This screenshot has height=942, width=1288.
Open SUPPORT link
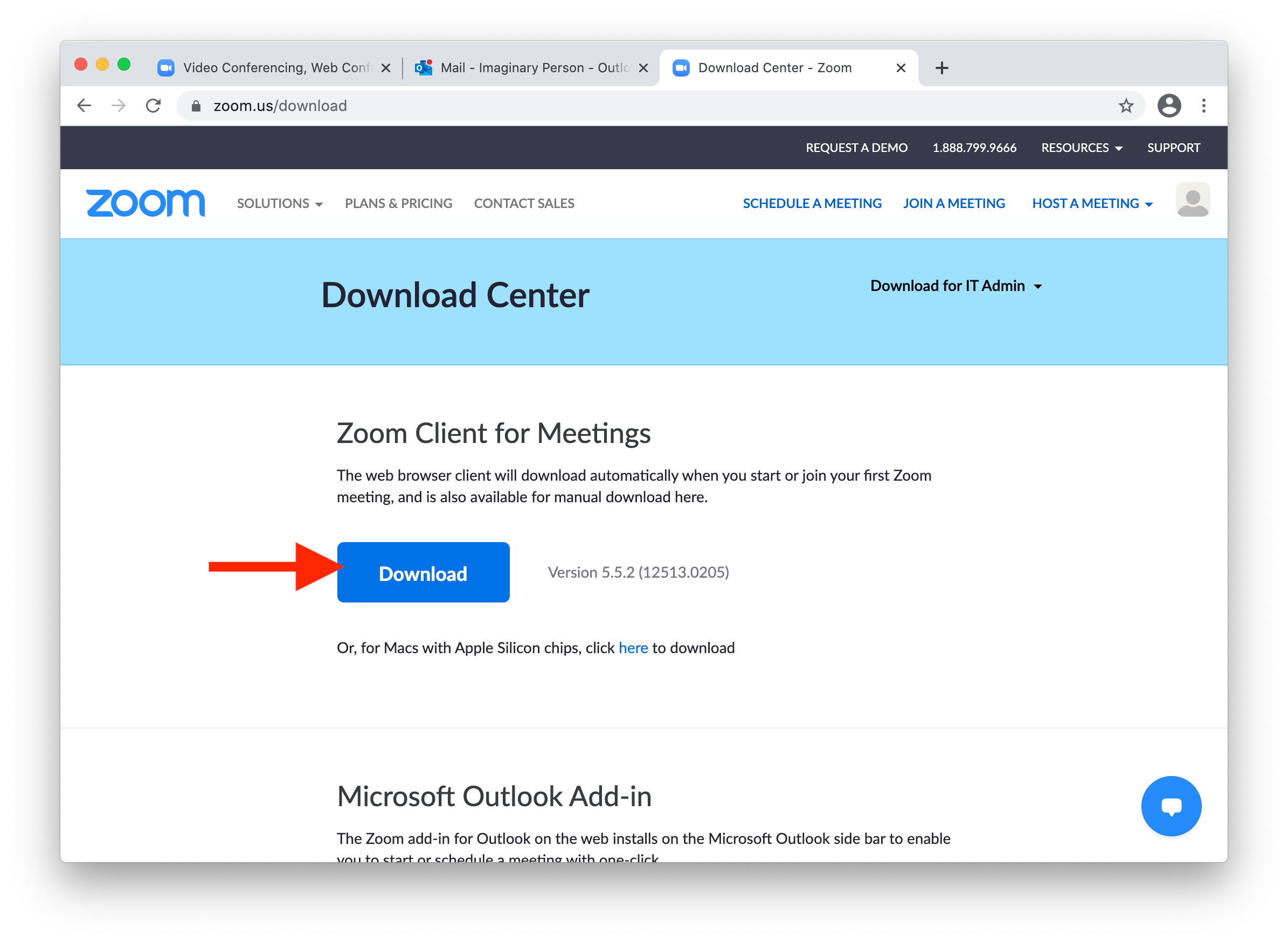point(1173,148)
